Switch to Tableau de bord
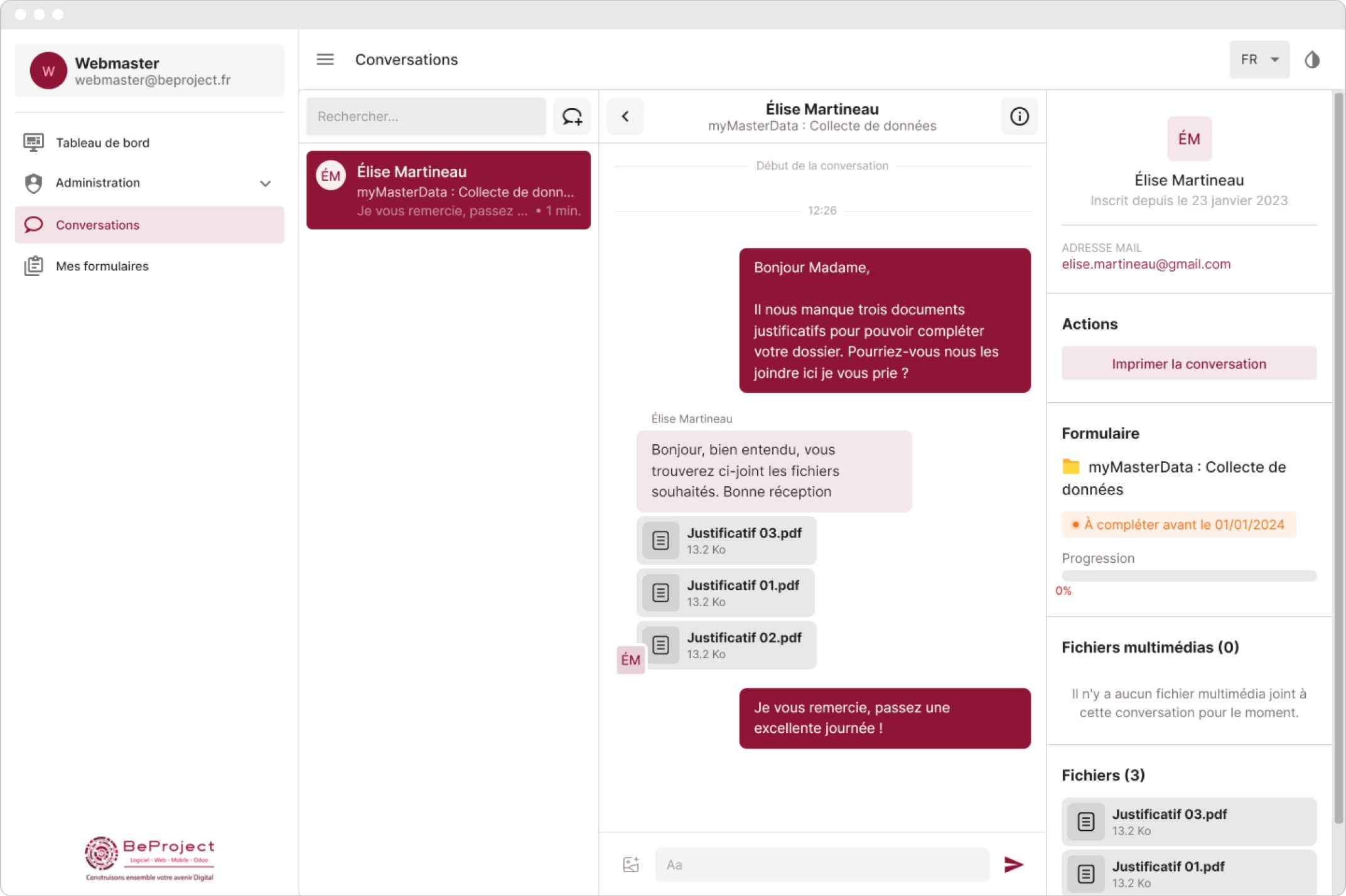This screenshot has height=896, width=1346. [x=102, y=142]
